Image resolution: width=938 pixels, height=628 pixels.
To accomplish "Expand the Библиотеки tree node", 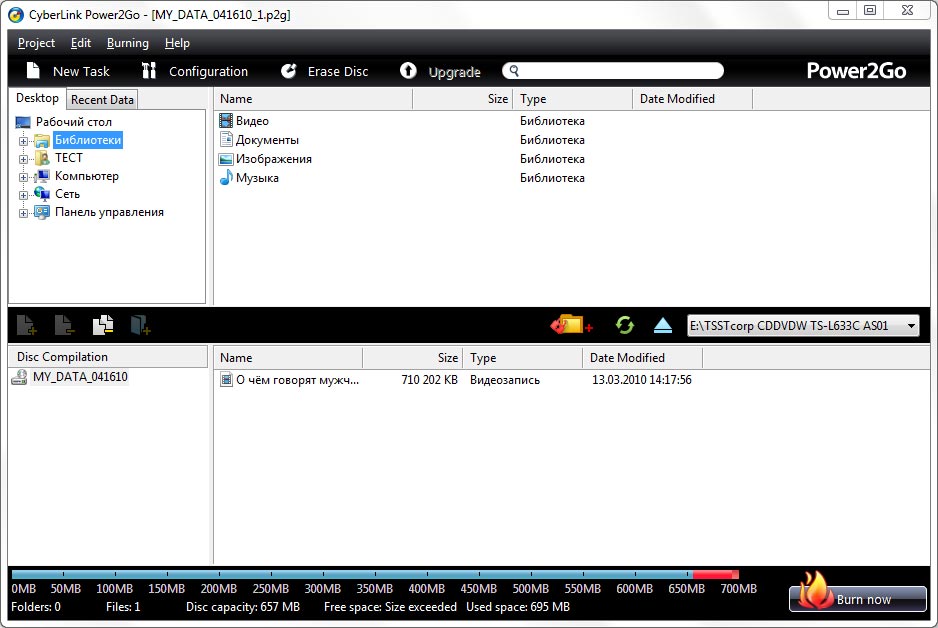I will (23, 141).
